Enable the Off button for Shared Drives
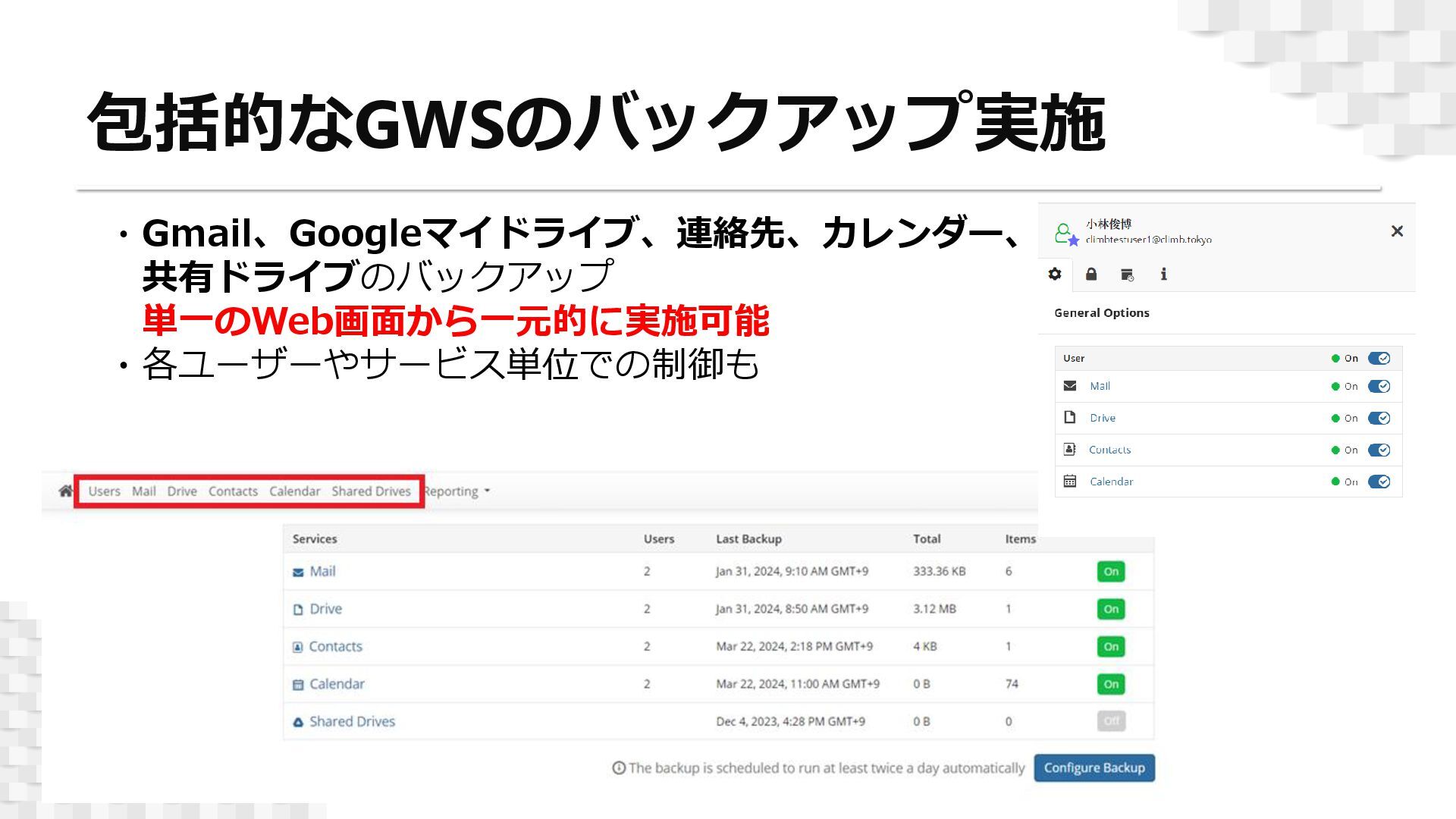Image resolution: width=1456 pixels, height=819 pixels. point(1111,721)
